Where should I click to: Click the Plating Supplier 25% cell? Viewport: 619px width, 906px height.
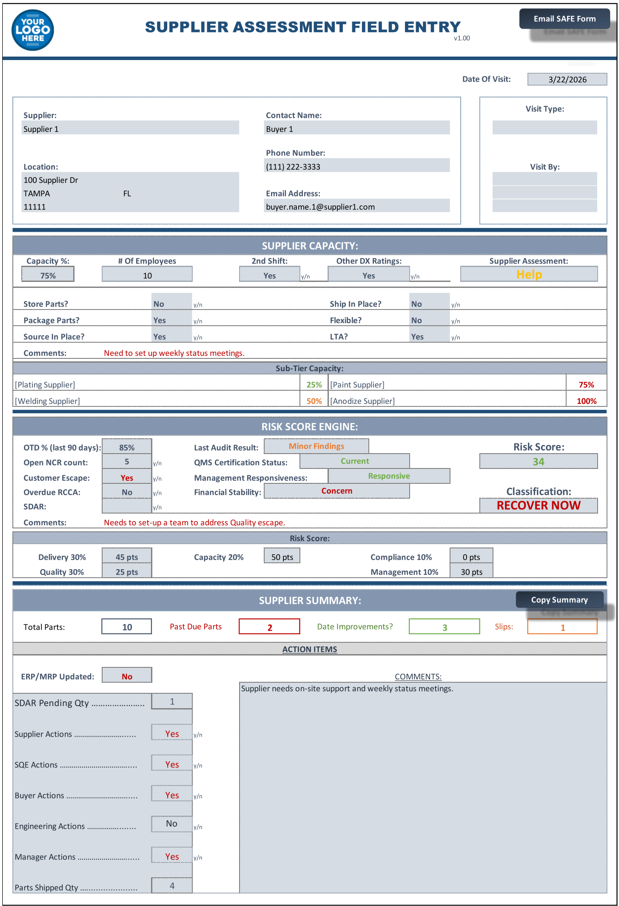click(314, 384)
